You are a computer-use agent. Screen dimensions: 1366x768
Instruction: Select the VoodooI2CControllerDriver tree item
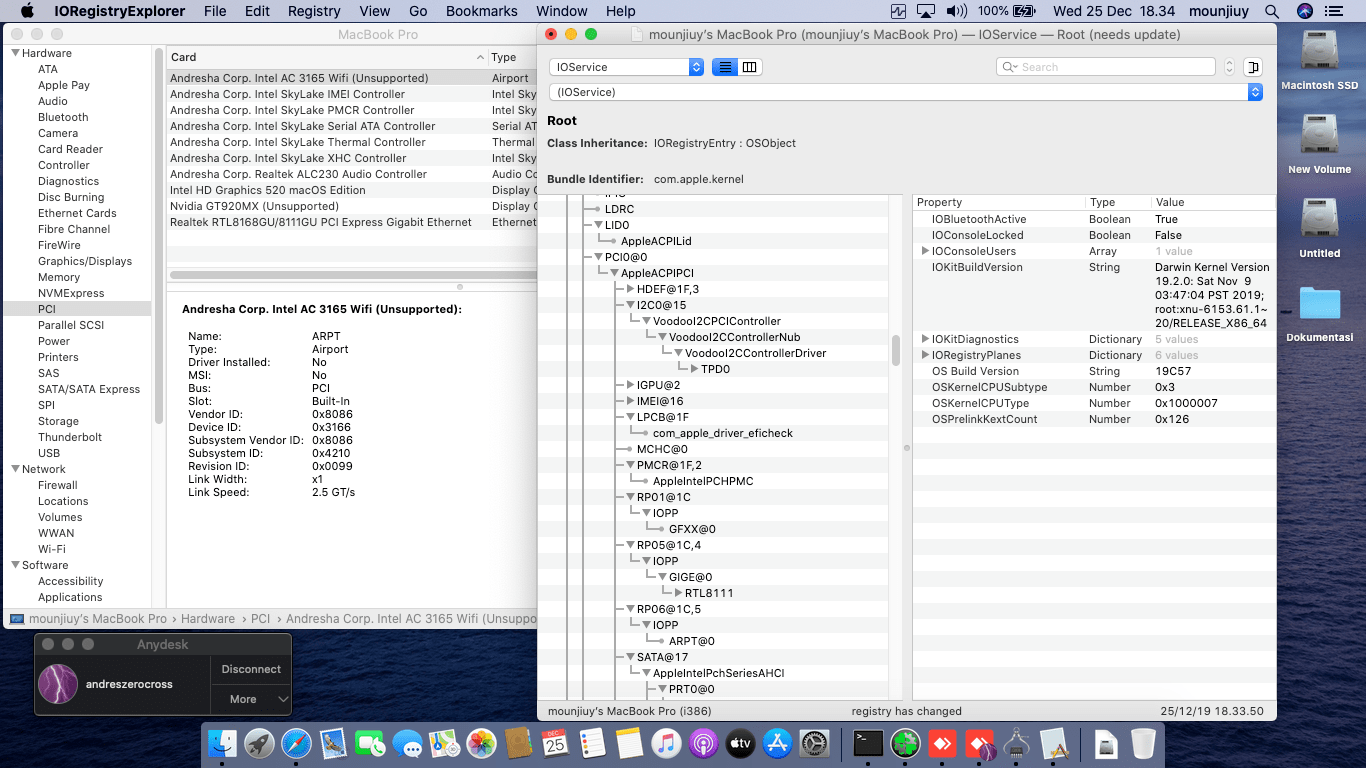755,353
